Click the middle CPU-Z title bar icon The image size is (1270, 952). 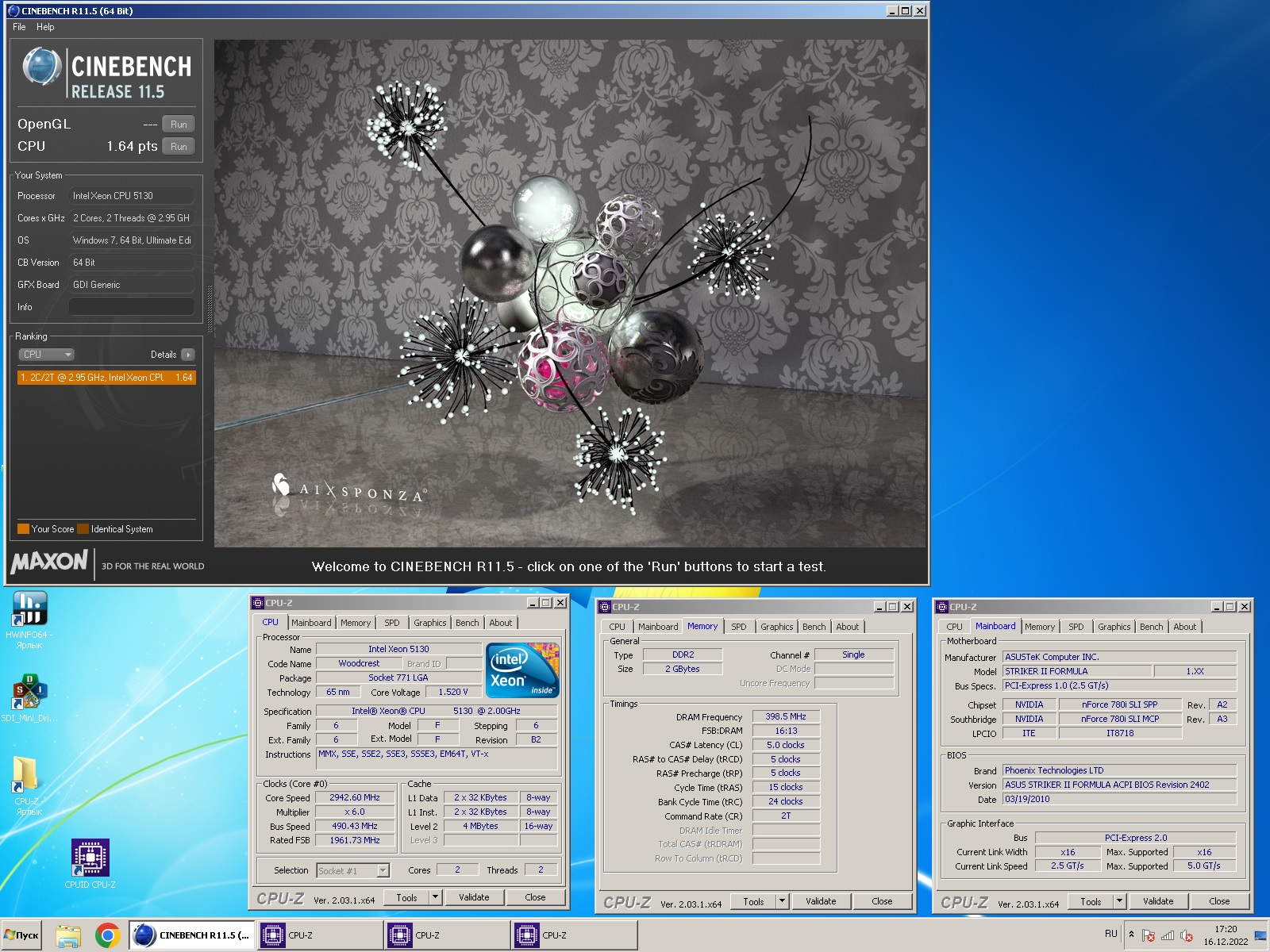click(x=605, y=607)
